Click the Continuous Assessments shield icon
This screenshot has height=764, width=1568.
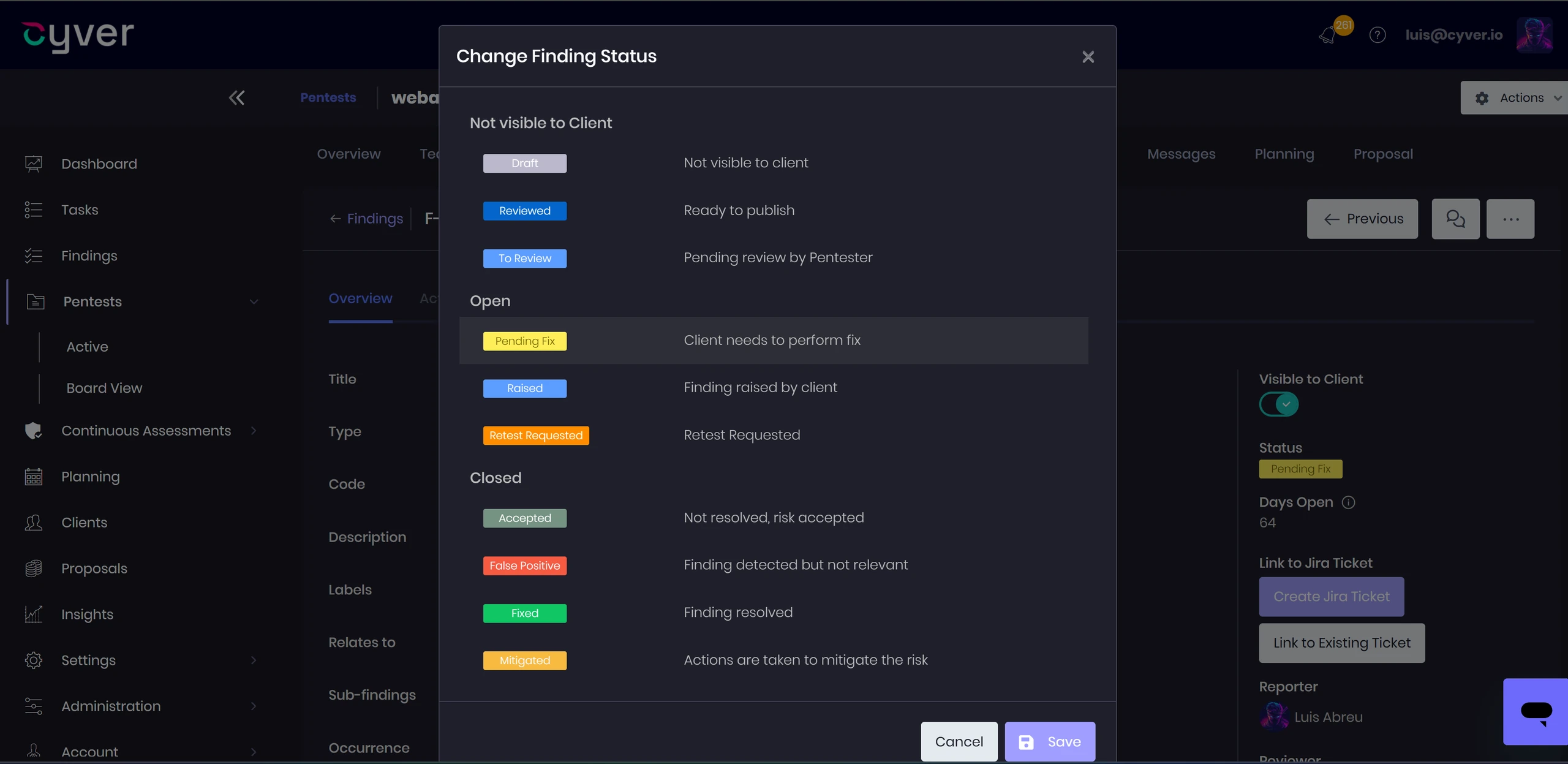(34, 431)
